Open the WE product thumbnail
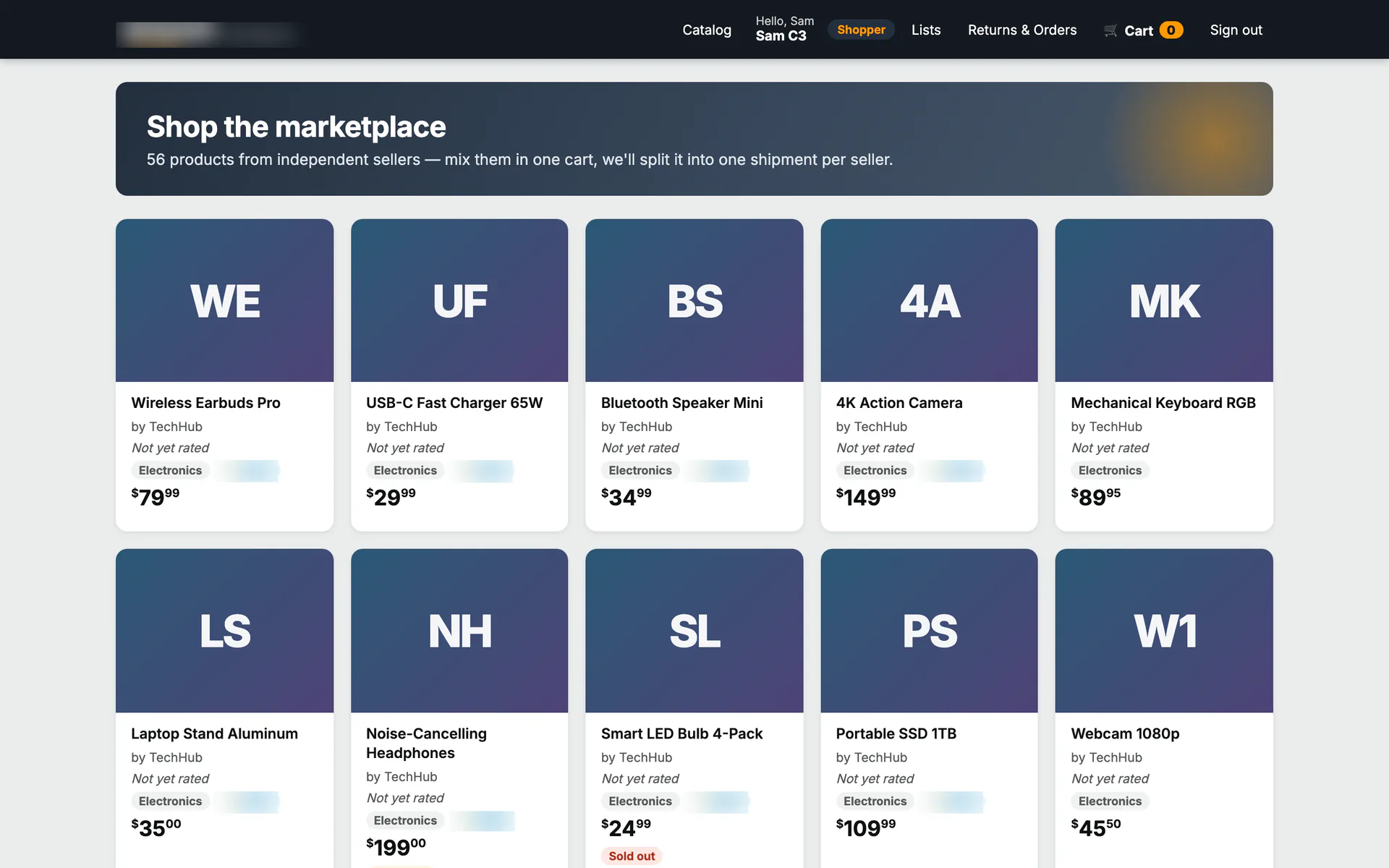The height and width of the screenshot is (868, 1389). 224,300
